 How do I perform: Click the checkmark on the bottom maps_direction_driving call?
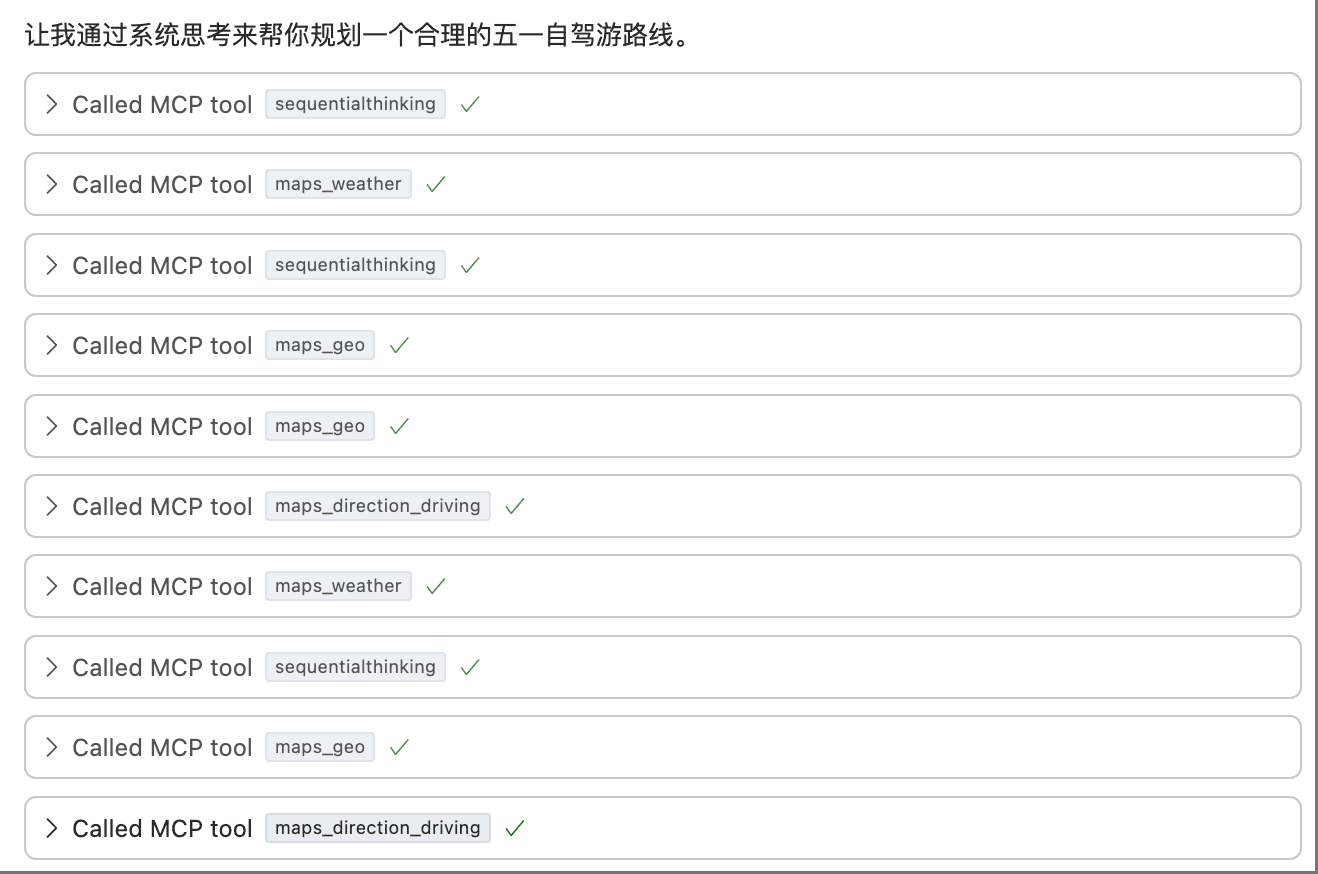click(514, 828)
